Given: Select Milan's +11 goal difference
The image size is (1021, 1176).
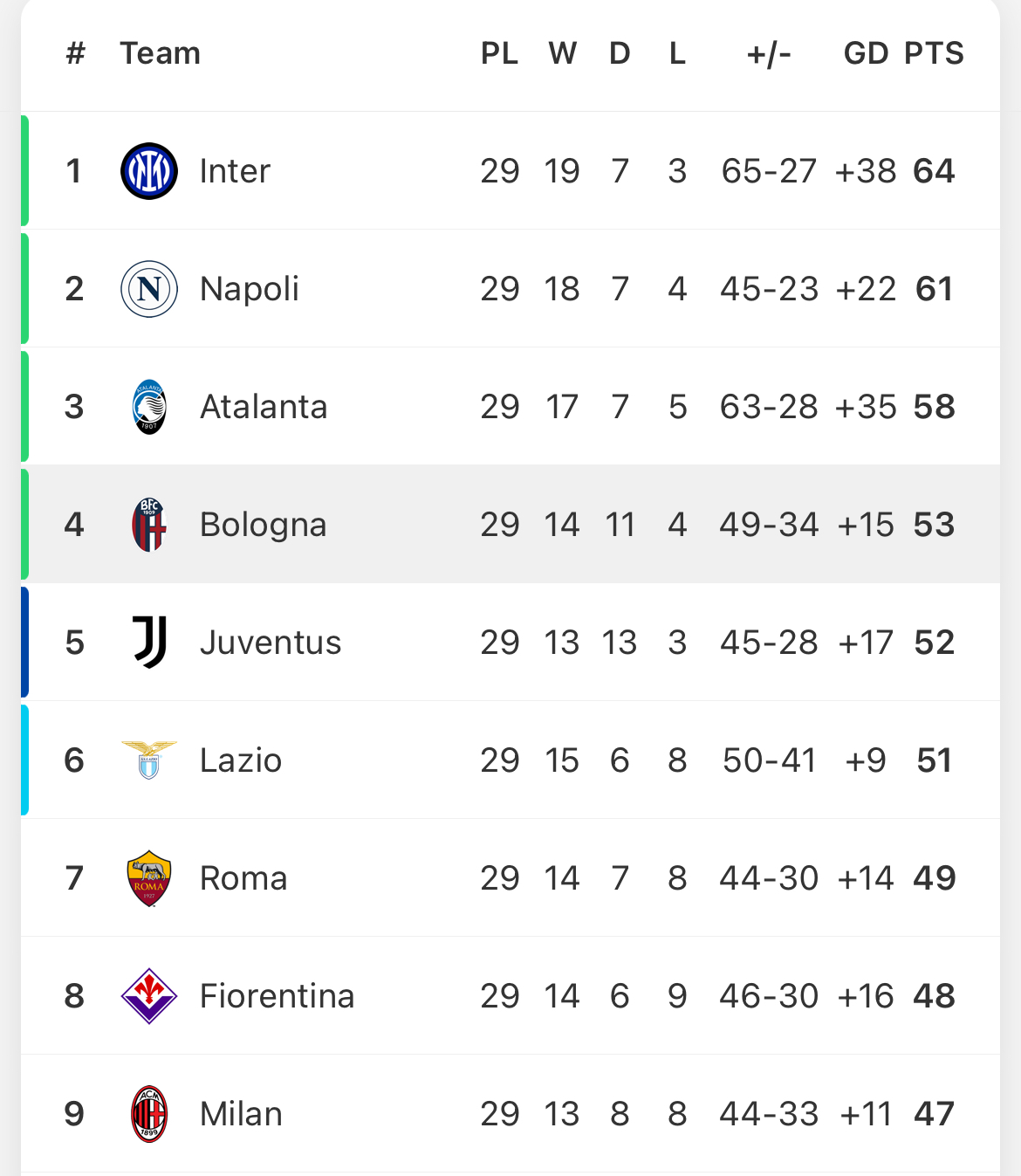Looking at the screenshot, I should tap(866, 1114).
